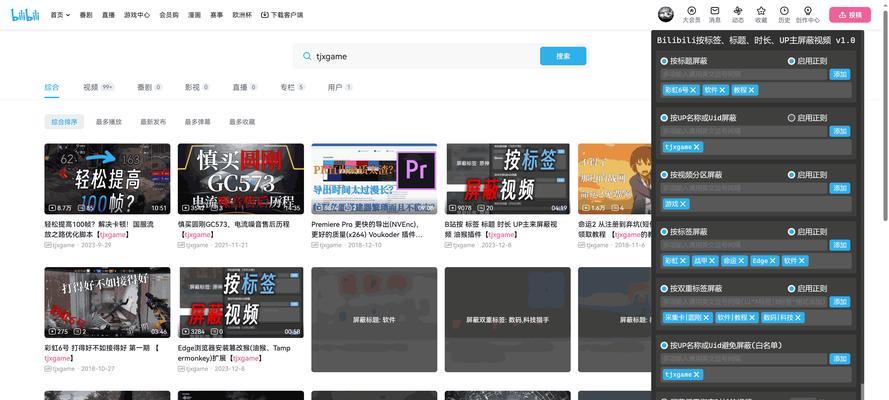
Task: Remove the 彩虹 tag under 按标签屏蔽
Action: (683, 261)
